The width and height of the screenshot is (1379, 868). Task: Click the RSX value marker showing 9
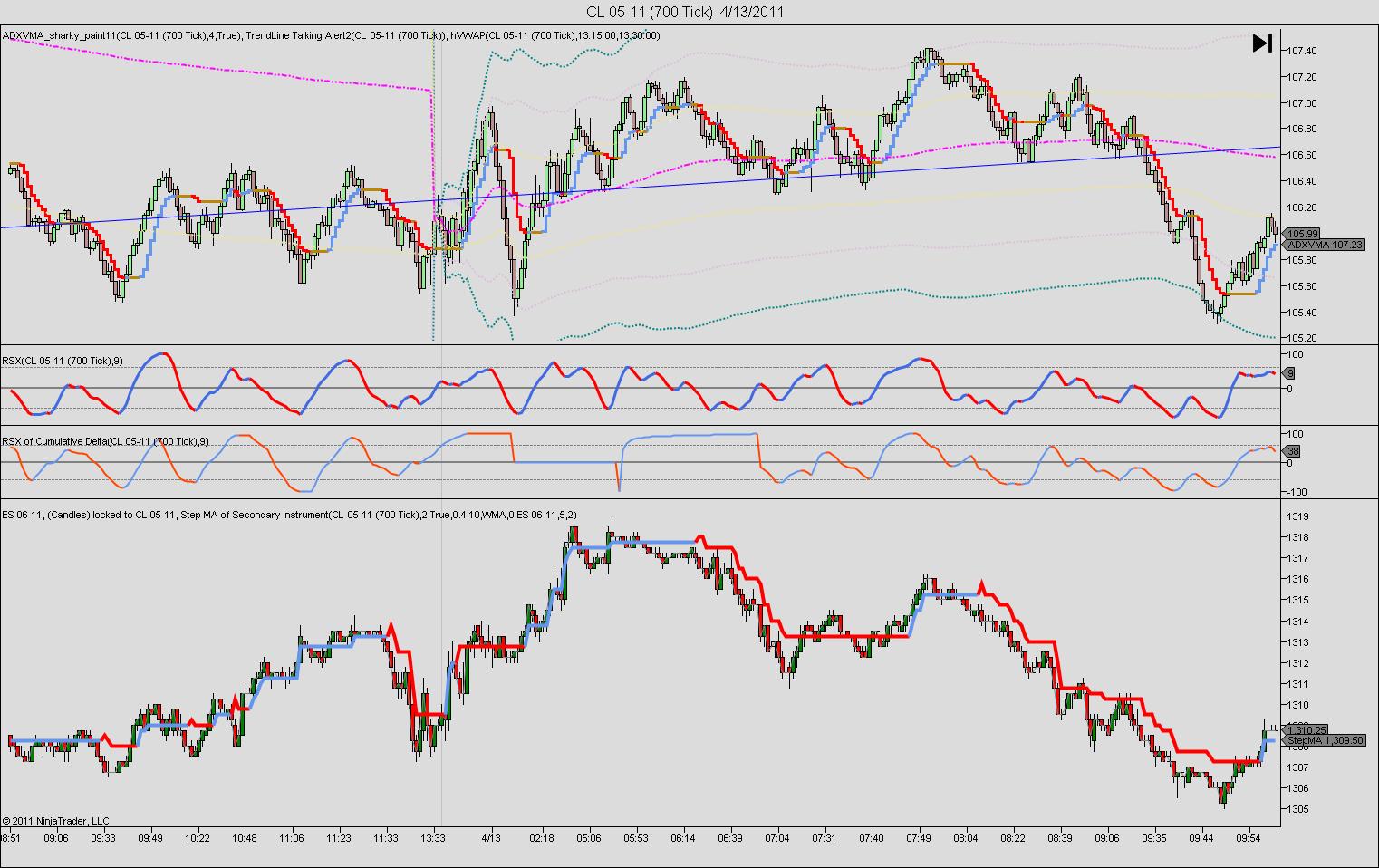click(x=1290, y=373)
